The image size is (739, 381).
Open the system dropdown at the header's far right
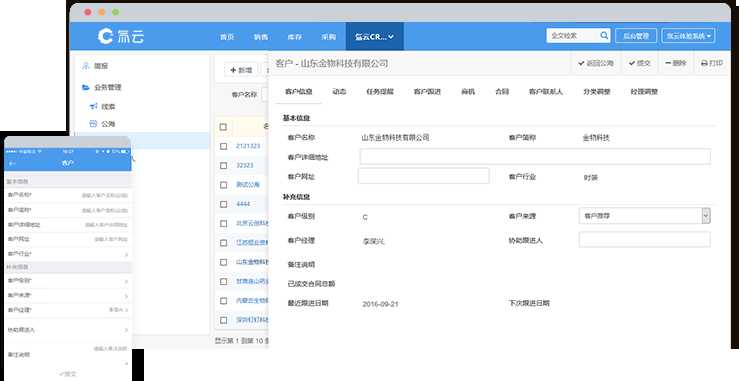tap(688, 36)
